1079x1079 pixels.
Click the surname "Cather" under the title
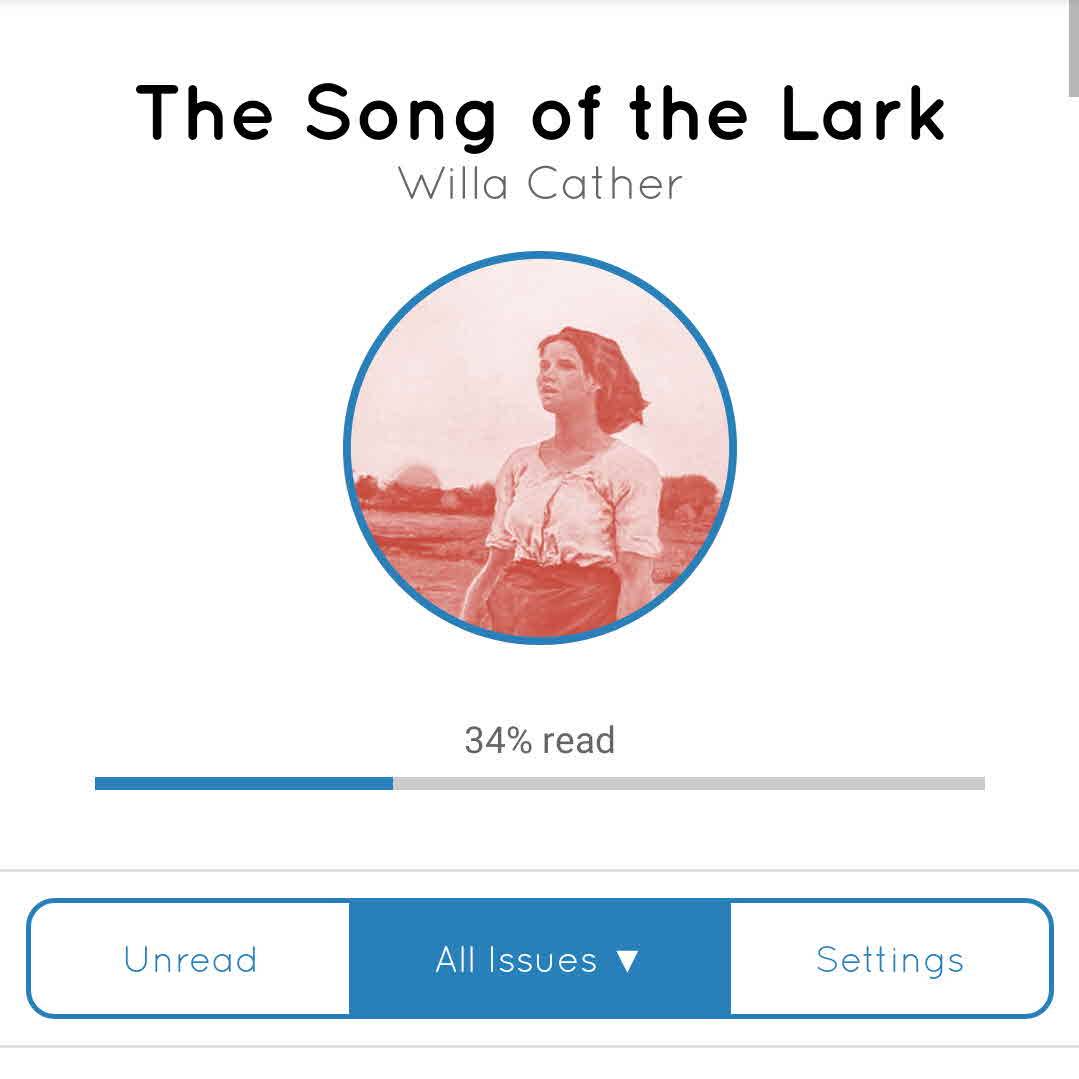604,184
